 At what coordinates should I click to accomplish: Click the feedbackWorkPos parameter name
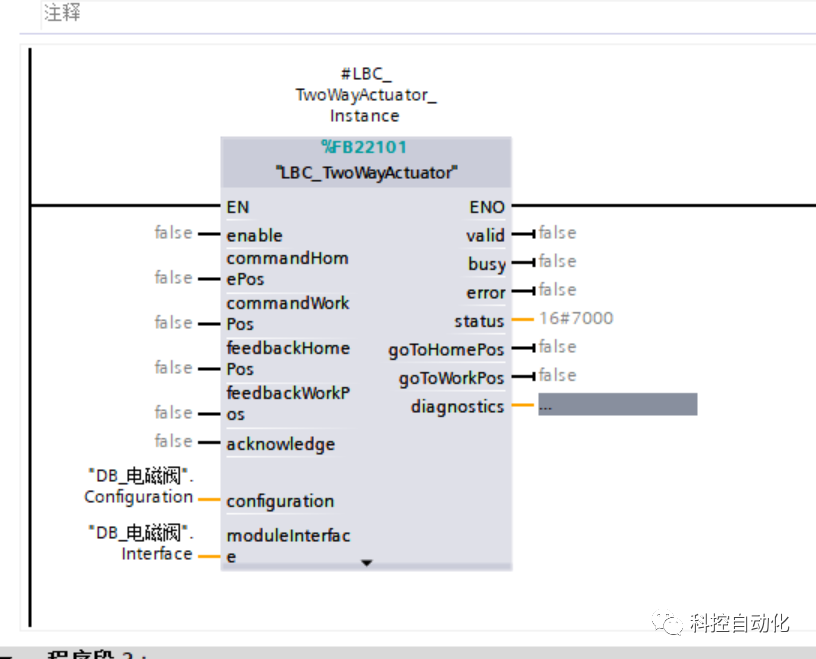288,403
